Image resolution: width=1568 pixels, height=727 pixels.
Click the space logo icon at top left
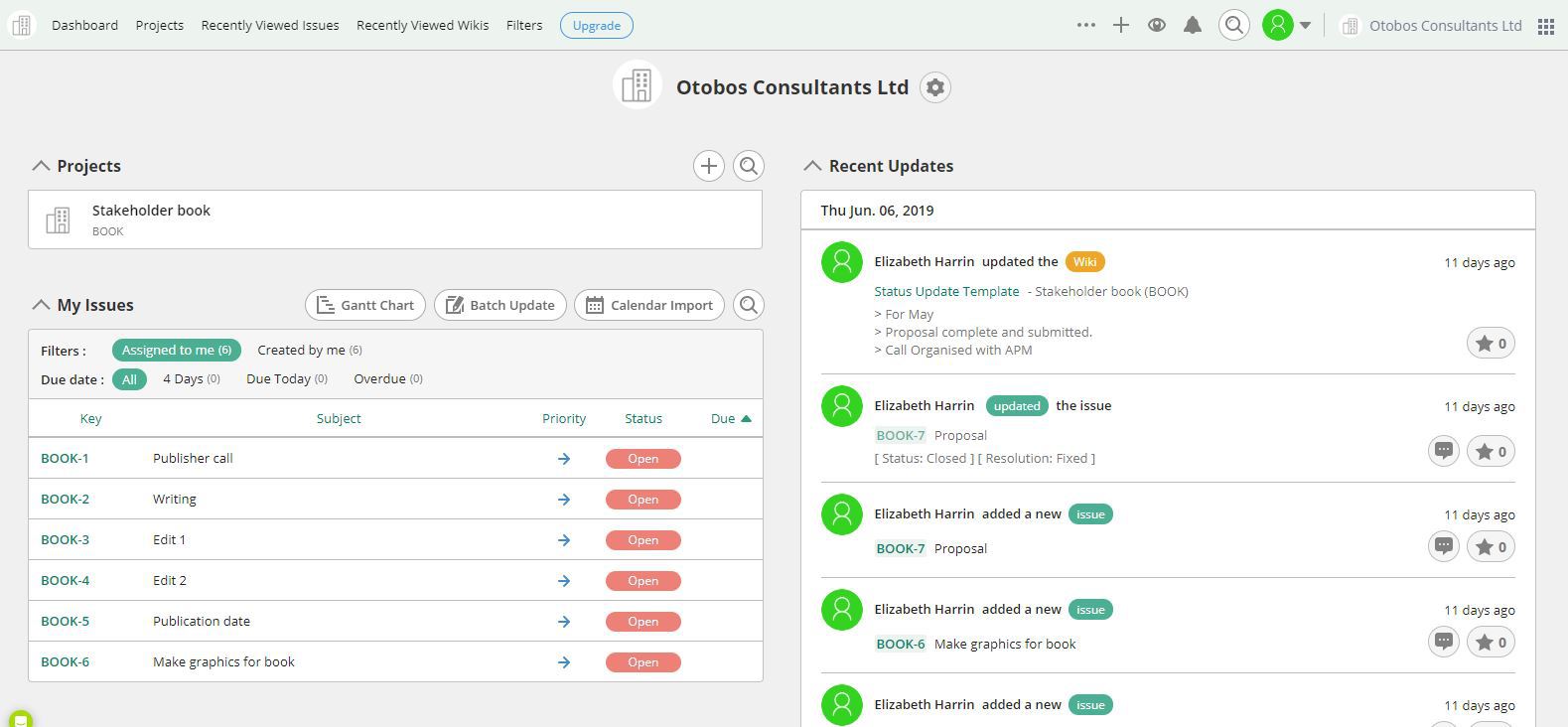tap(21, 25)
